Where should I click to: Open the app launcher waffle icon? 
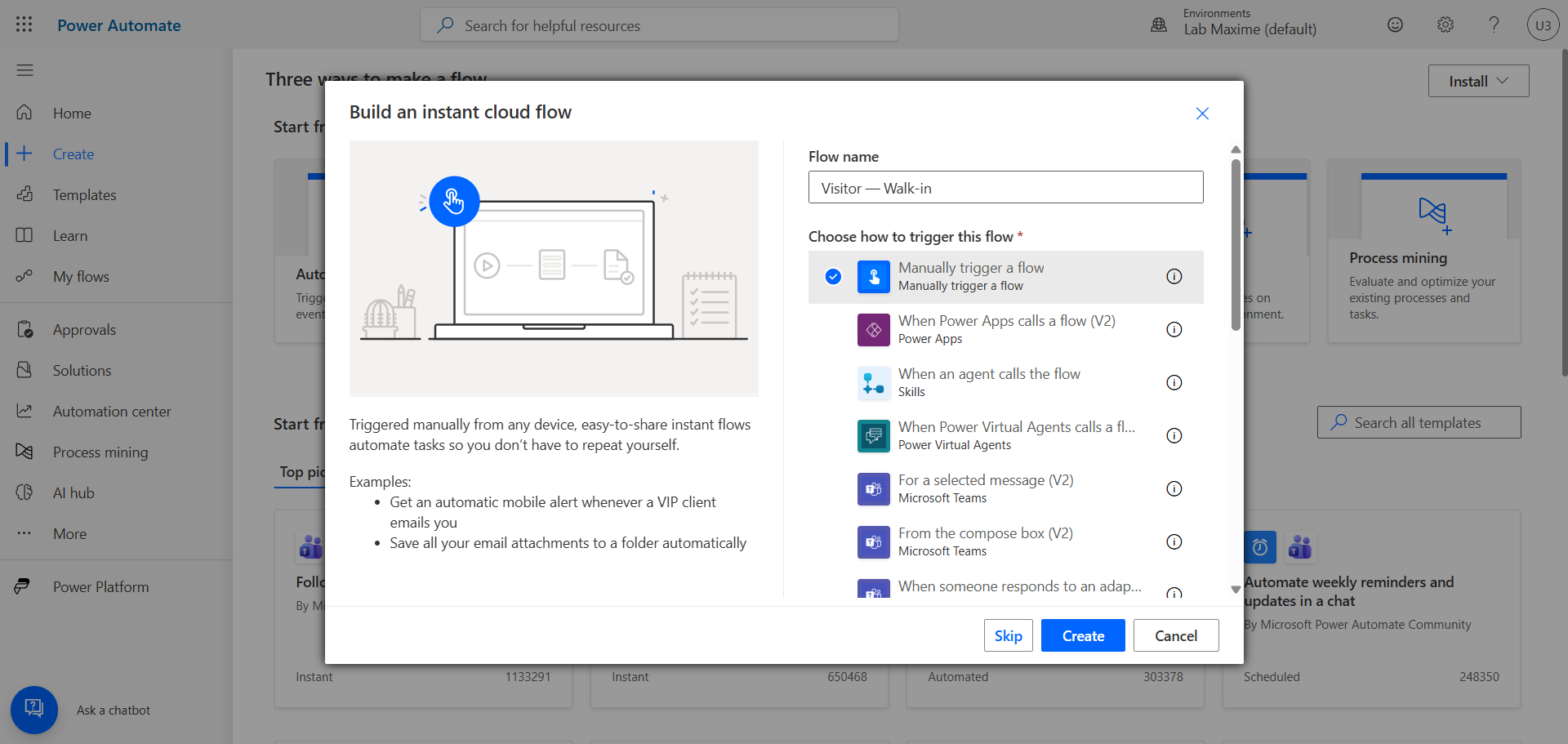click(x=24, y=25)
